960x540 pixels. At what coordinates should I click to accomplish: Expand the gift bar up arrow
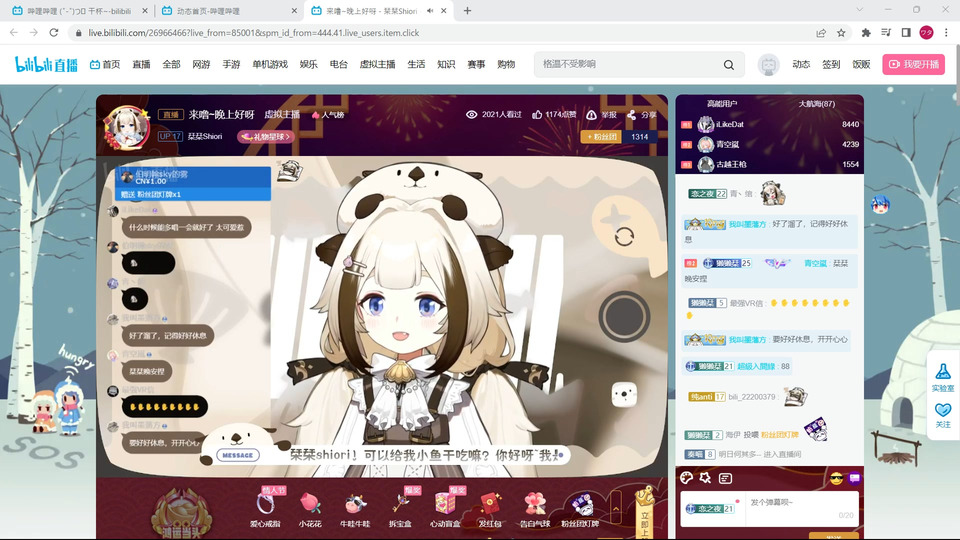click(x=616, y=509)
